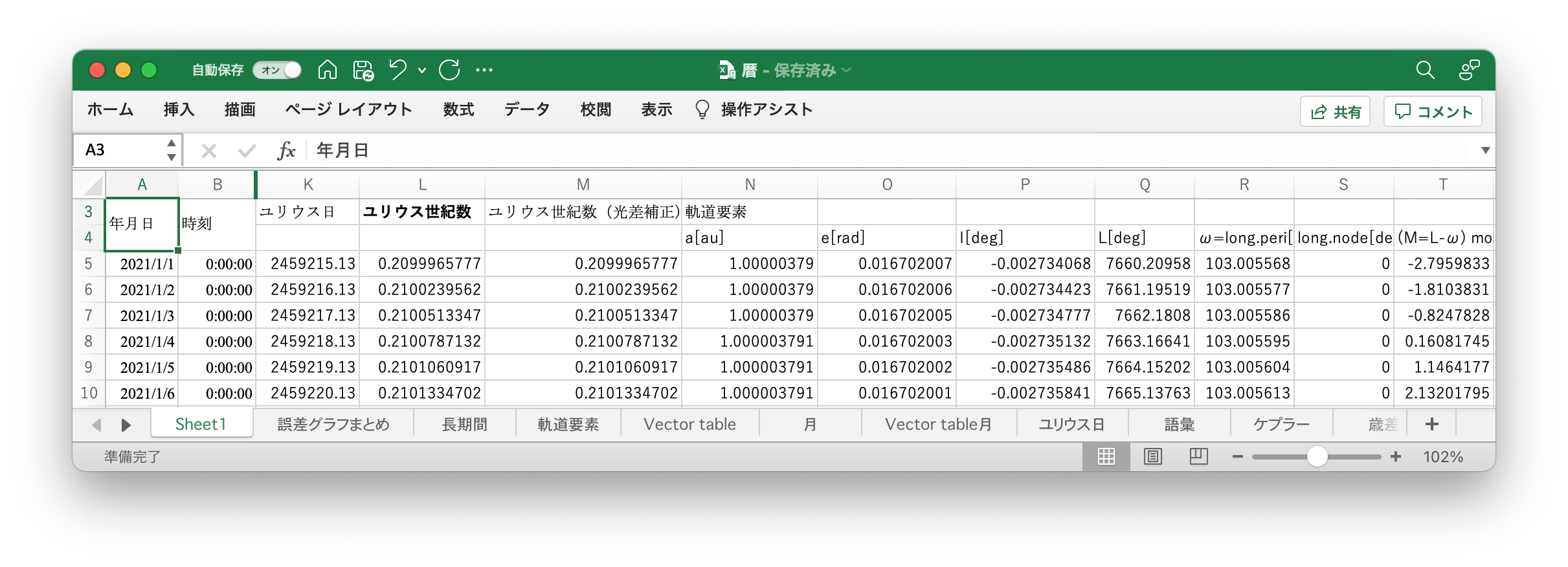Open the Undo history dropdown arrow

tap(422, 70)
